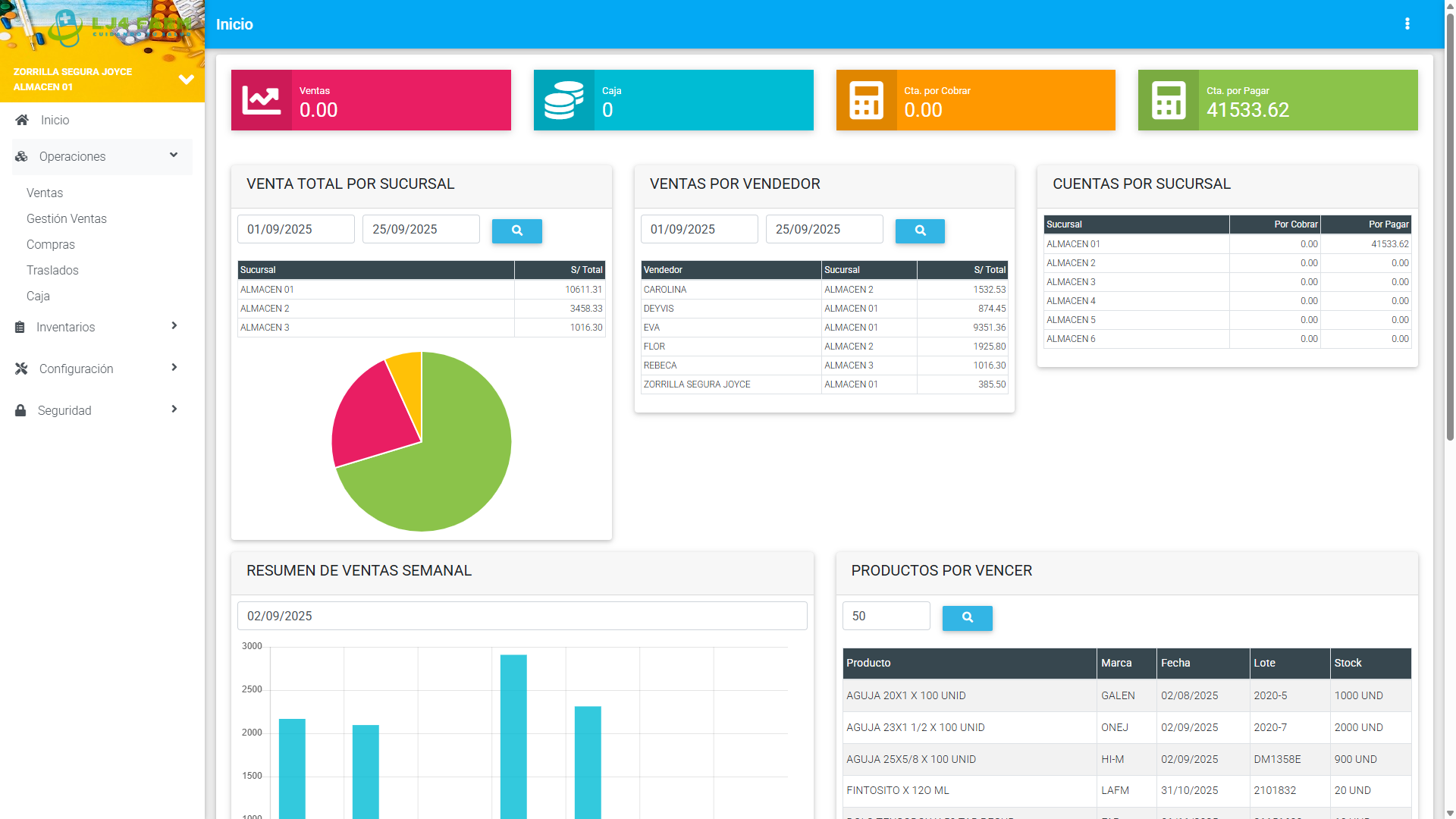
Task: Expand user profile chevron for ZORRILLA SEGURA JOYCE
Action: coord(186,80)
